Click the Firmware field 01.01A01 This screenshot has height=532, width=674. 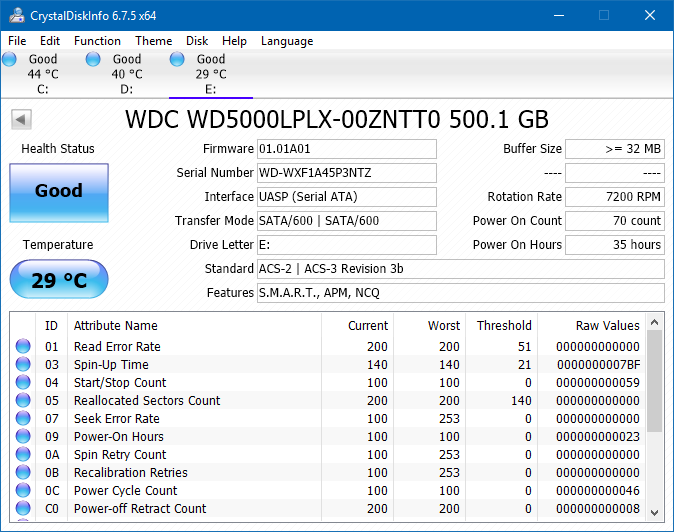coord(347,149)
